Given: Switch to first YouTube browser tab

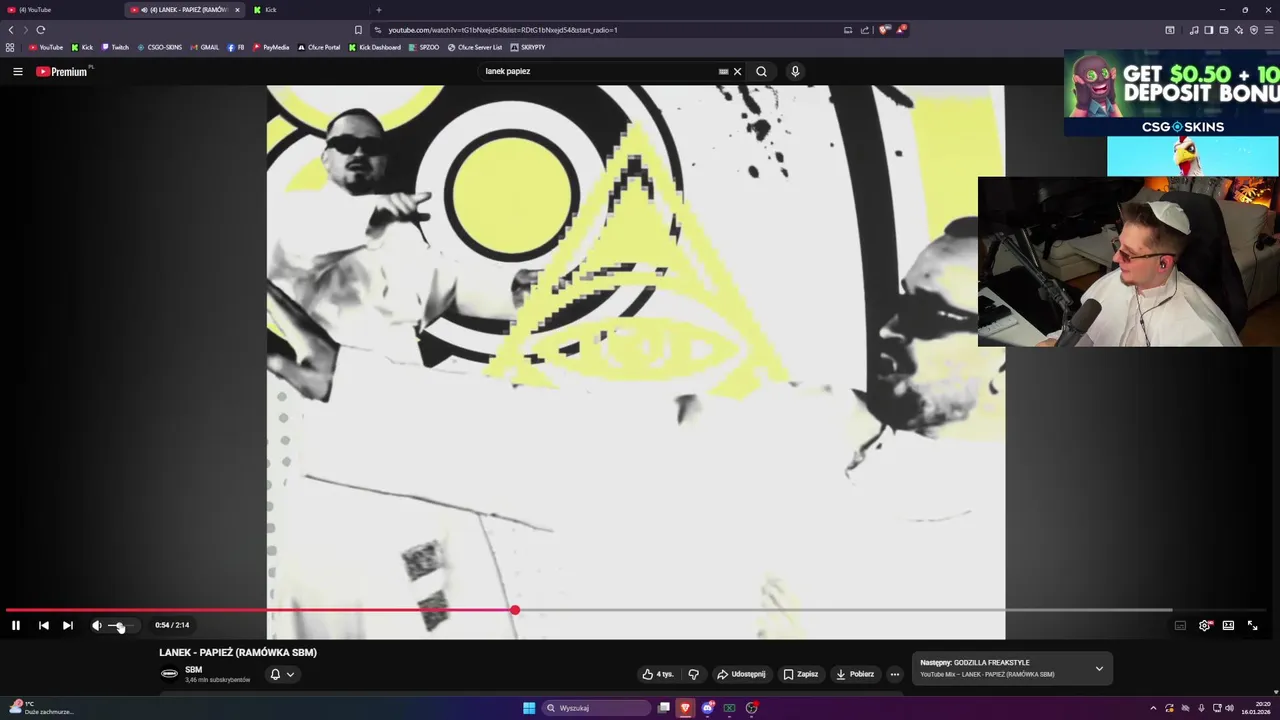Looking at the screenshot, I should 60,10.
